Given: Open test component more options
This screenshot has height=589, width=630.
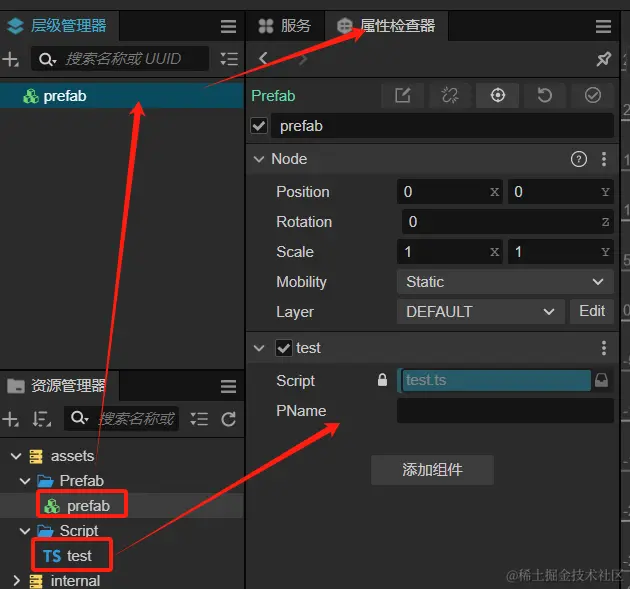Looking at the screenshot, I should tap(603, 348).
